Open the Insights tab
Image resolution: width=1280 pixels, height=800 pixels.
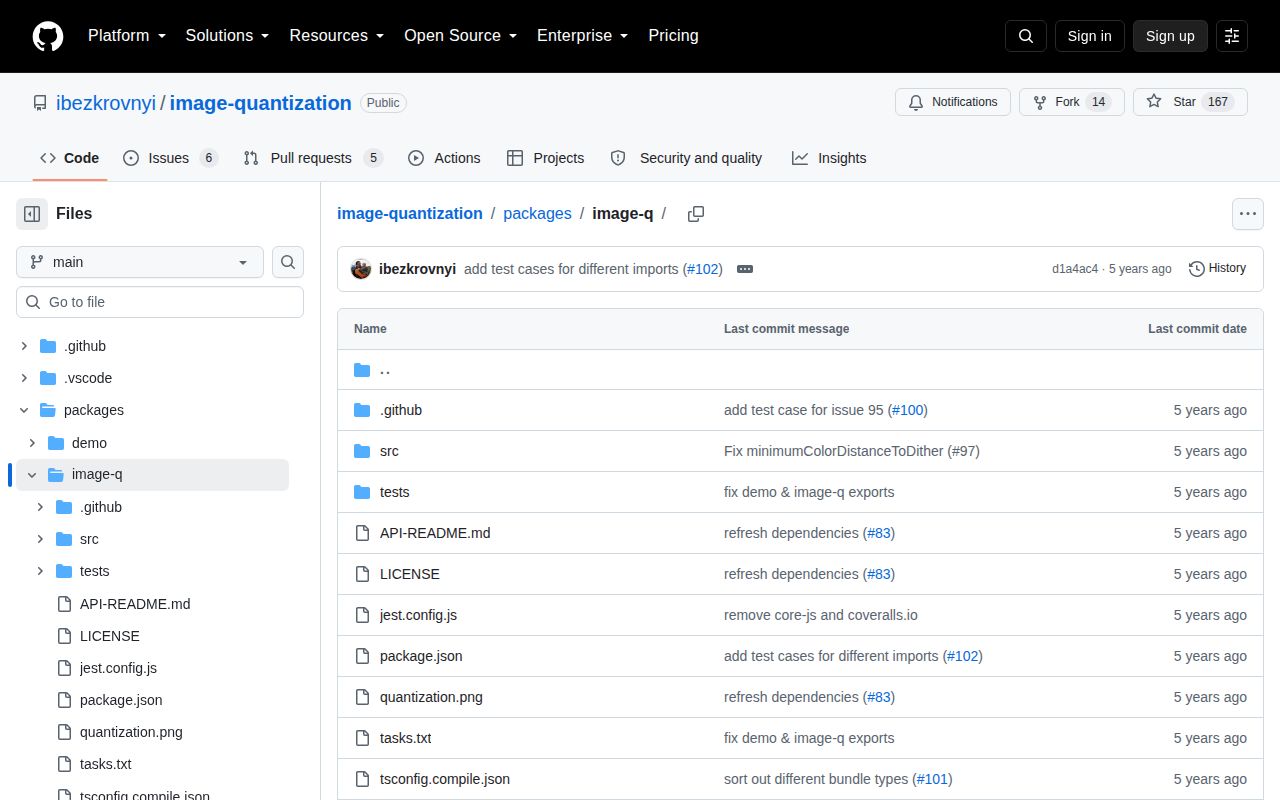click(x=829, y=158)
